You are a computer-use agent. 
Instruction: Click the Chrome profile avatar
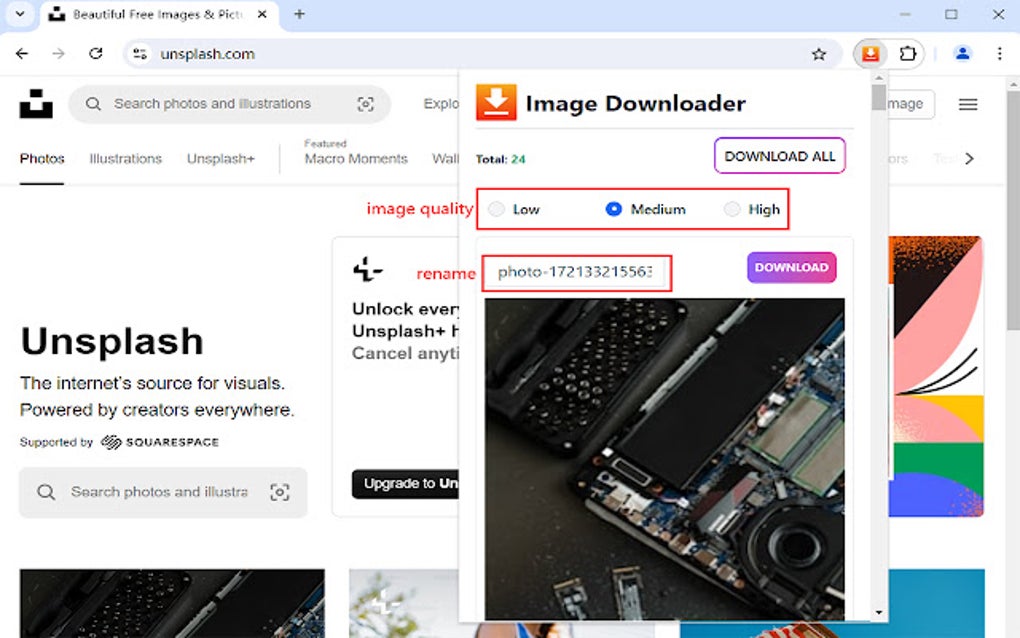click(961, 54)
